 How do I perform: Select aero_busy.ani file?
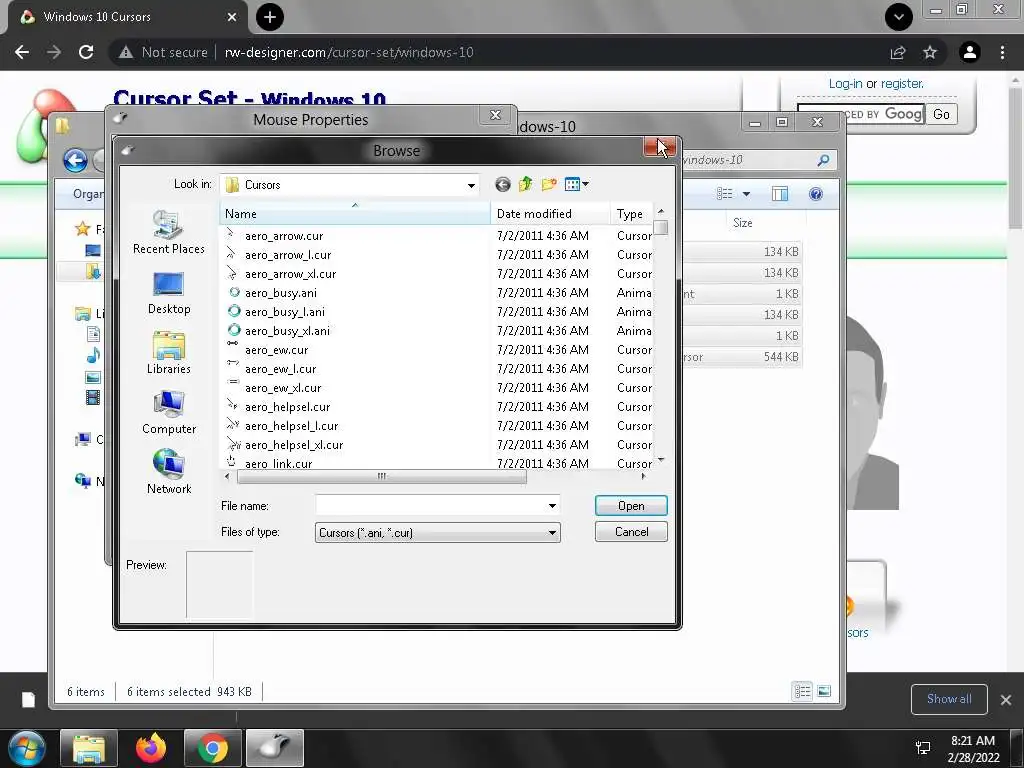pos(281,293)
